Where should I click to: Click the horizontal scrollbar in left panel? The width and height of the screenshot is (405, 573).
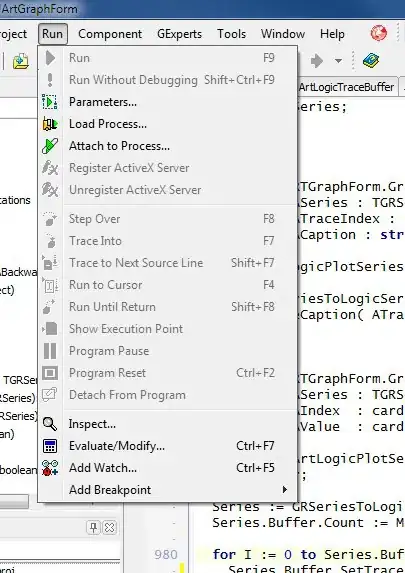point(14,501)
